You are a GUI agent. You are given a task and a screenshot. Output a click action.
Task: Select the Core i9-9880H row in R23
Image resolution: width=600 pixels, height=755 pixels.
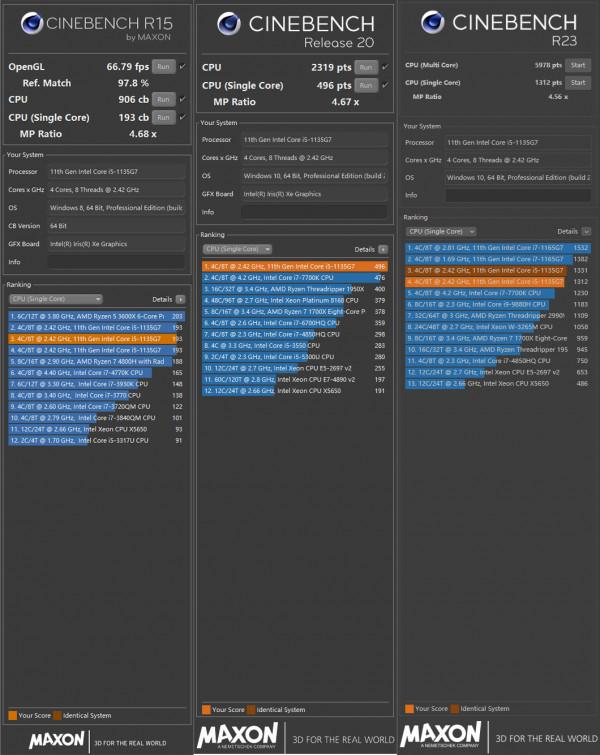coord(498,304)
